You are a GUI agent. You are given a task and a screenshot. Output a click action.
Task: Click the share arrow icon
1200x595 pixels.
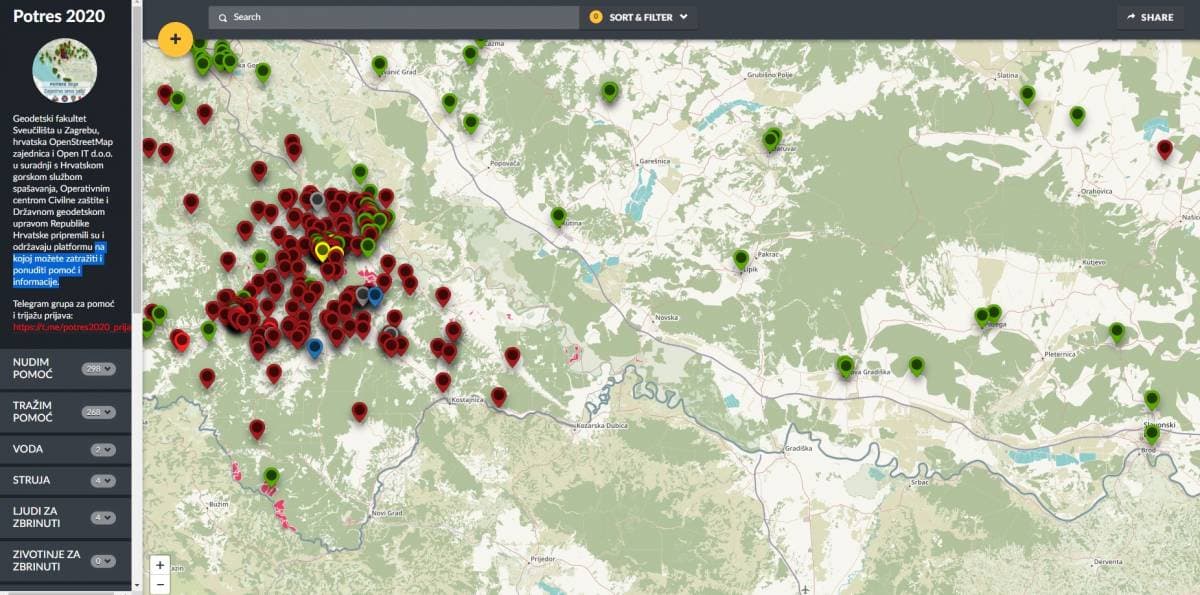point(1131,17)
